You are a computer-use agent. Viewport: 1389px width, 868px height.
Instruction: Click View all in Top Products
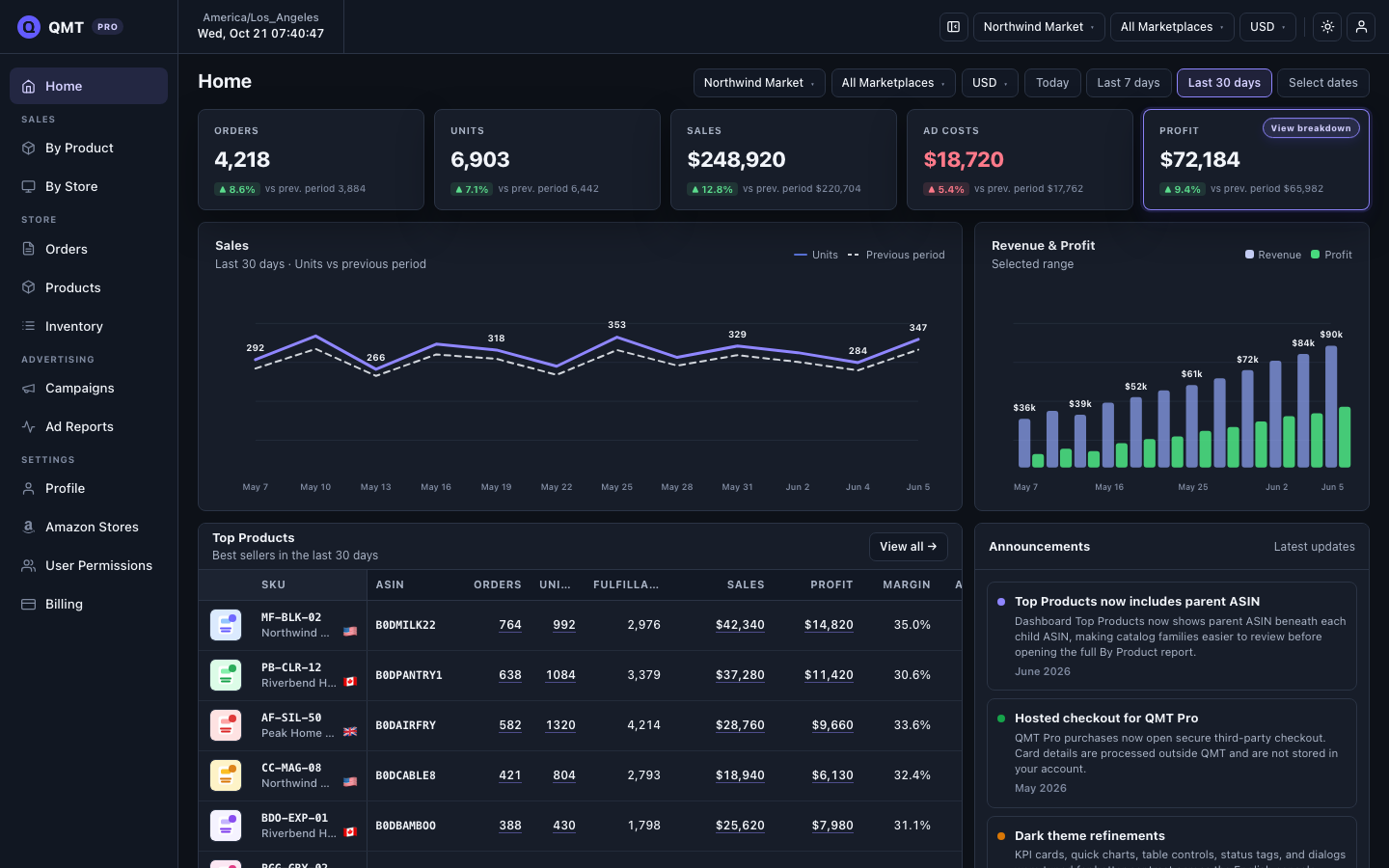(909, 547)
